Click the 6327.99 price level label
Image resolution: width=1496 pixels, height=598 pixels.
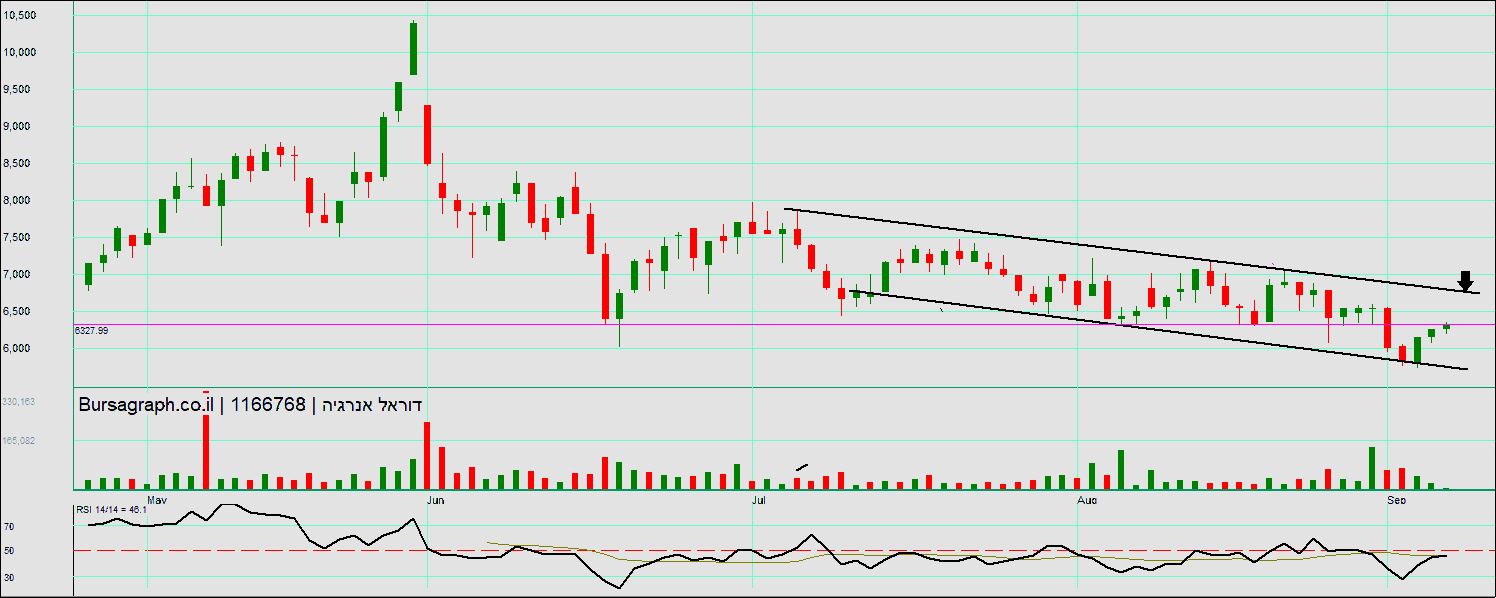pyautogui.click(x=91, y=330)
